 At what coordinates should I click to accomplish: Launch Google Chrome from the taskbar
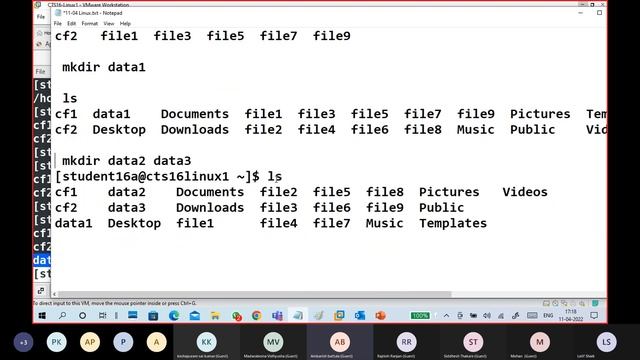256,316
